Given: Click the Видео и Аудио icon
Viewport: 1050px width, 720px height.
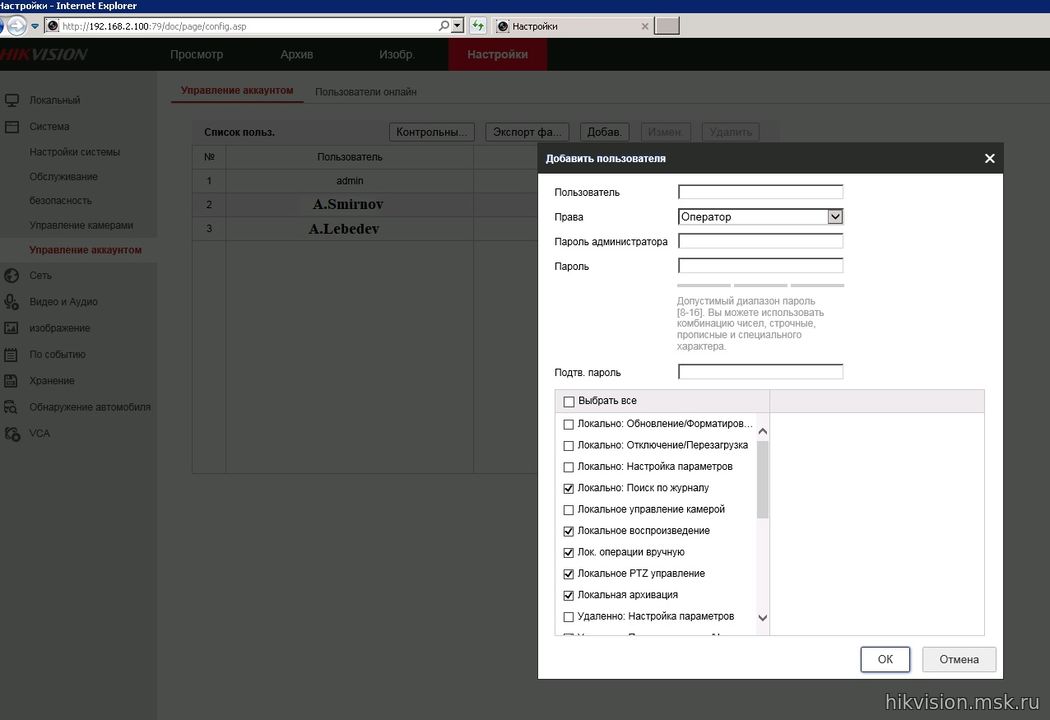Looking at the screenshot, I should [11, 302].
